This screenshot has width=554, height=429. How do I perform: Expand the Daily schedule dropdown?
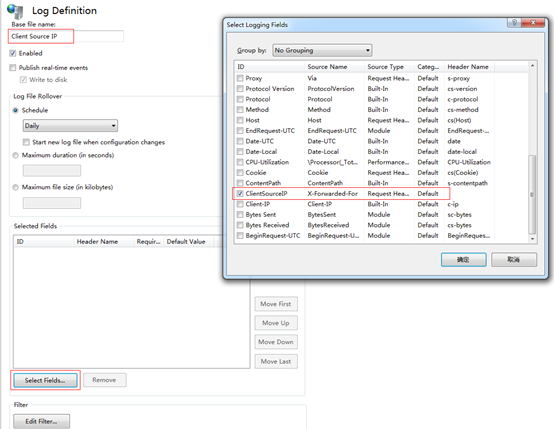[x=70, y=125]
